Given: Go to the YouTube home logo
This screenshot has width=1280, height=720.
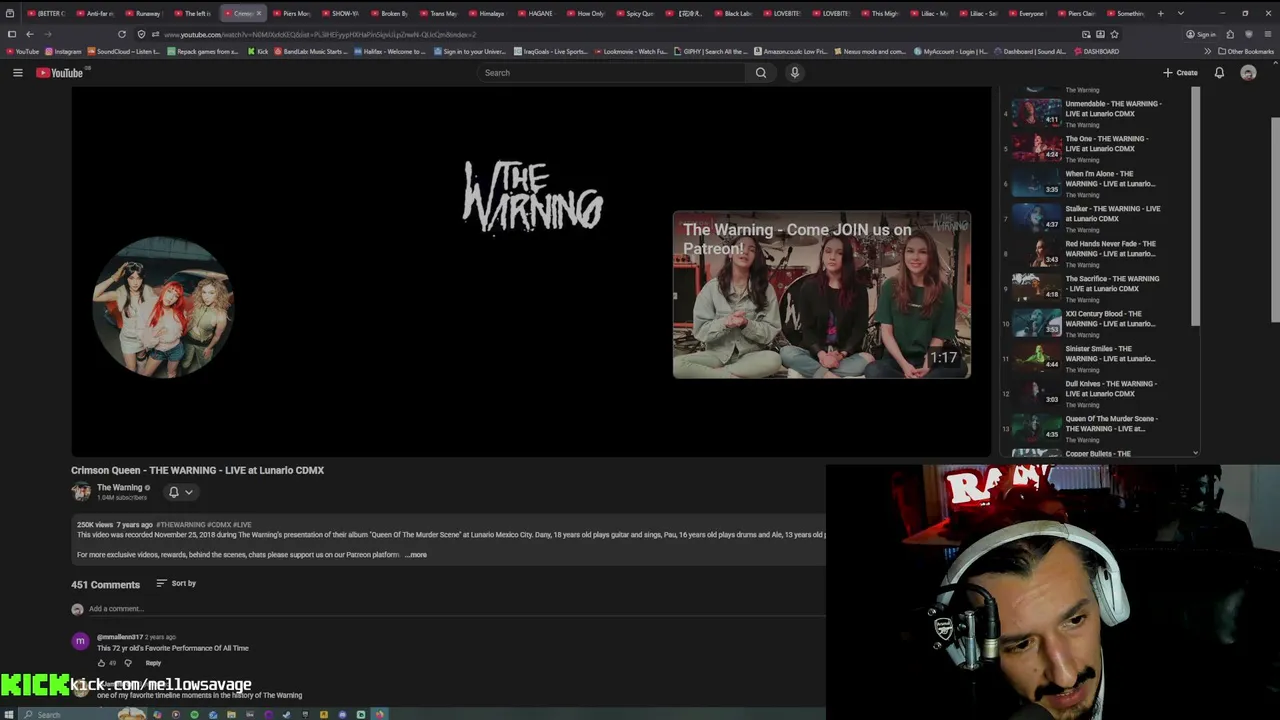Looking at the screenshot, I should 60,72.
